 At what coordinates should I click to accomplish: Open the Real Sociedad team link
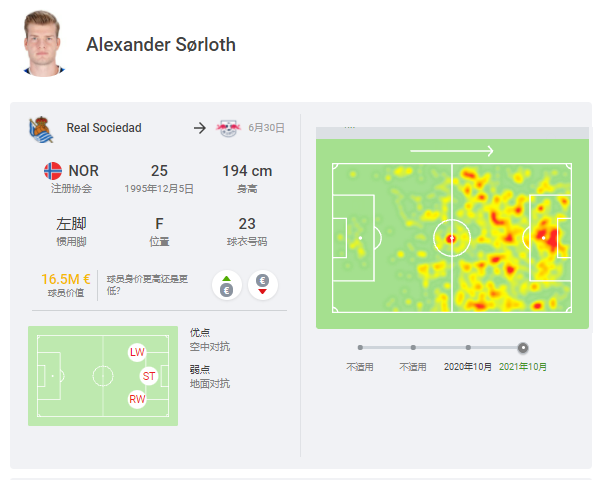tap(104, 128)
